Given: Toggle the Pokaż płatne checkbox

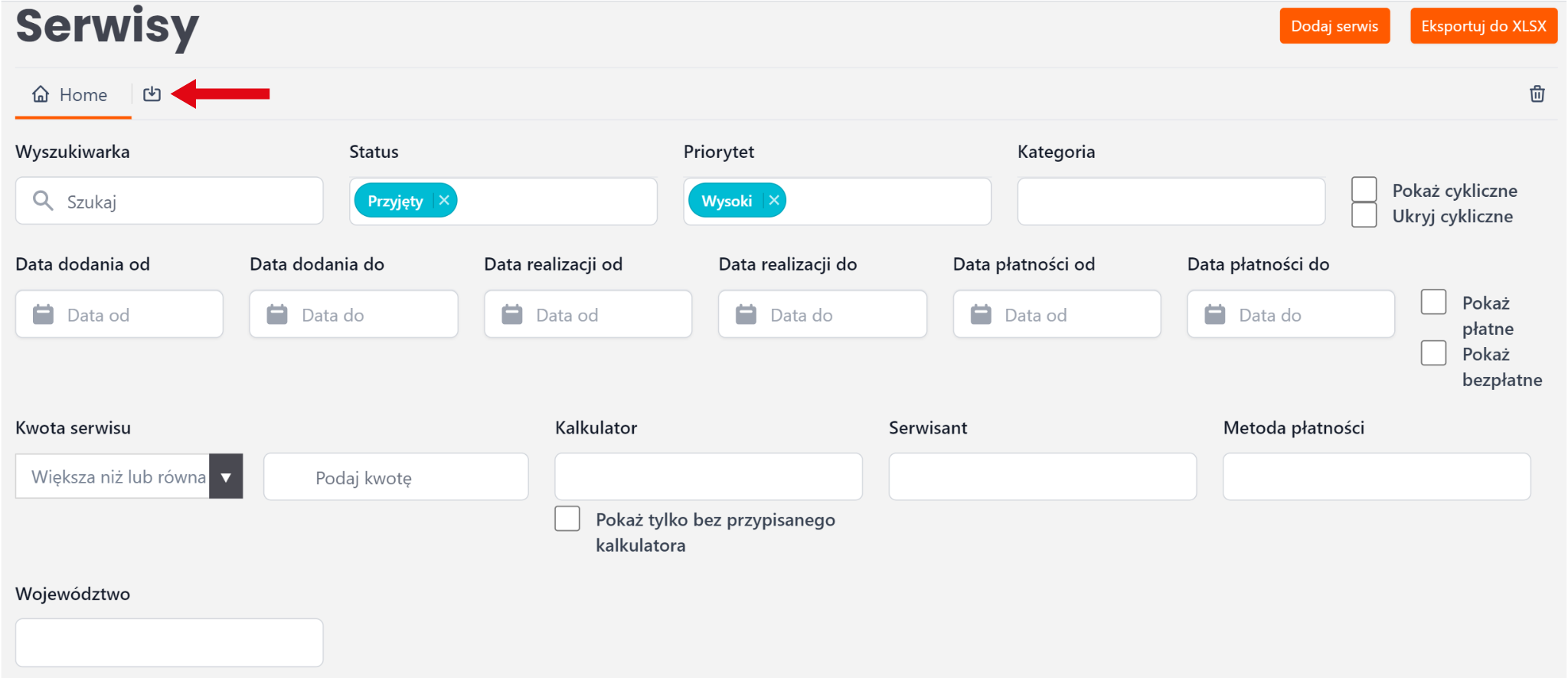Looking at the screenshot, I should coord(1433,302).
